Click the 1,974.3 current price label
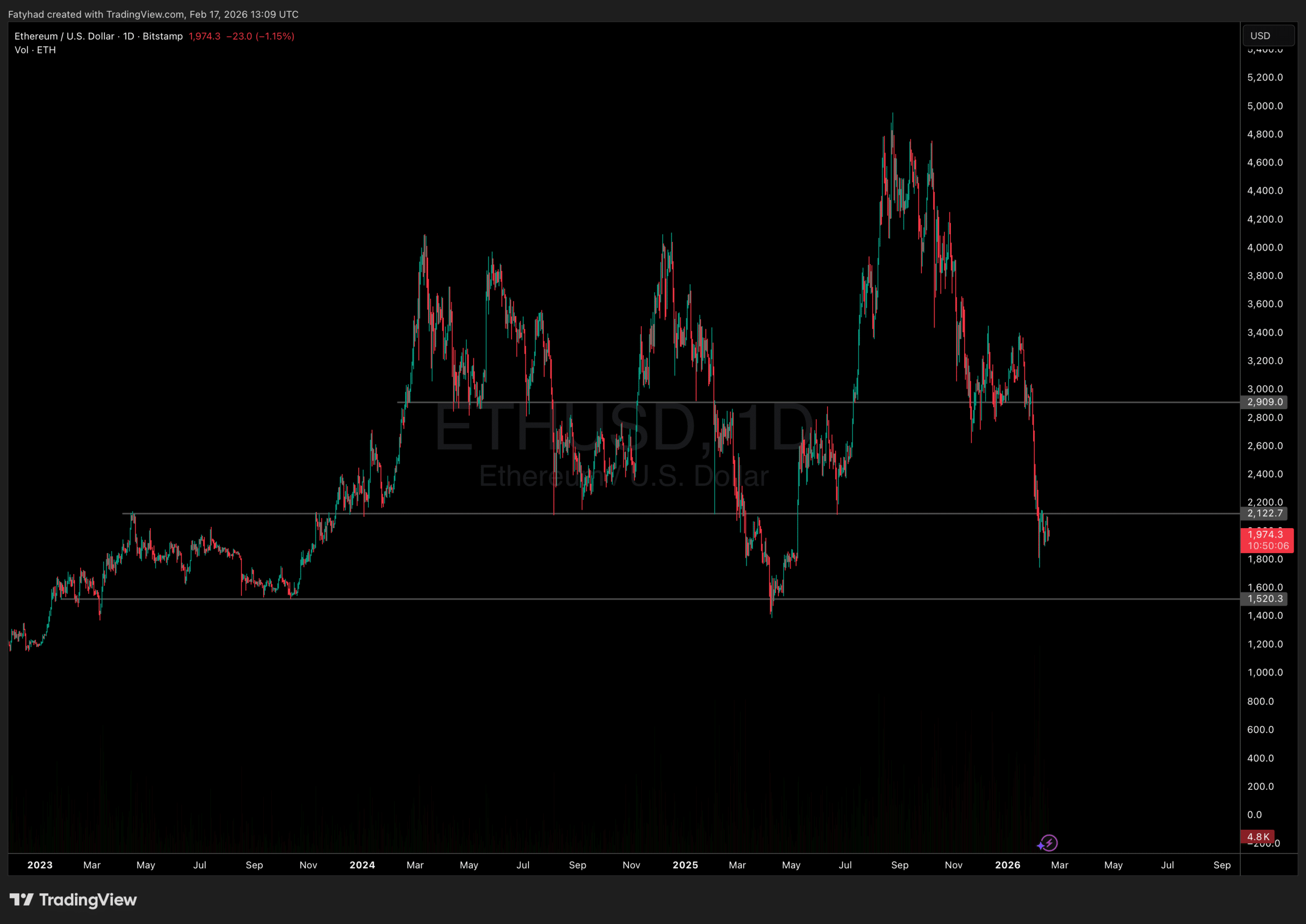 point(1266,534)
